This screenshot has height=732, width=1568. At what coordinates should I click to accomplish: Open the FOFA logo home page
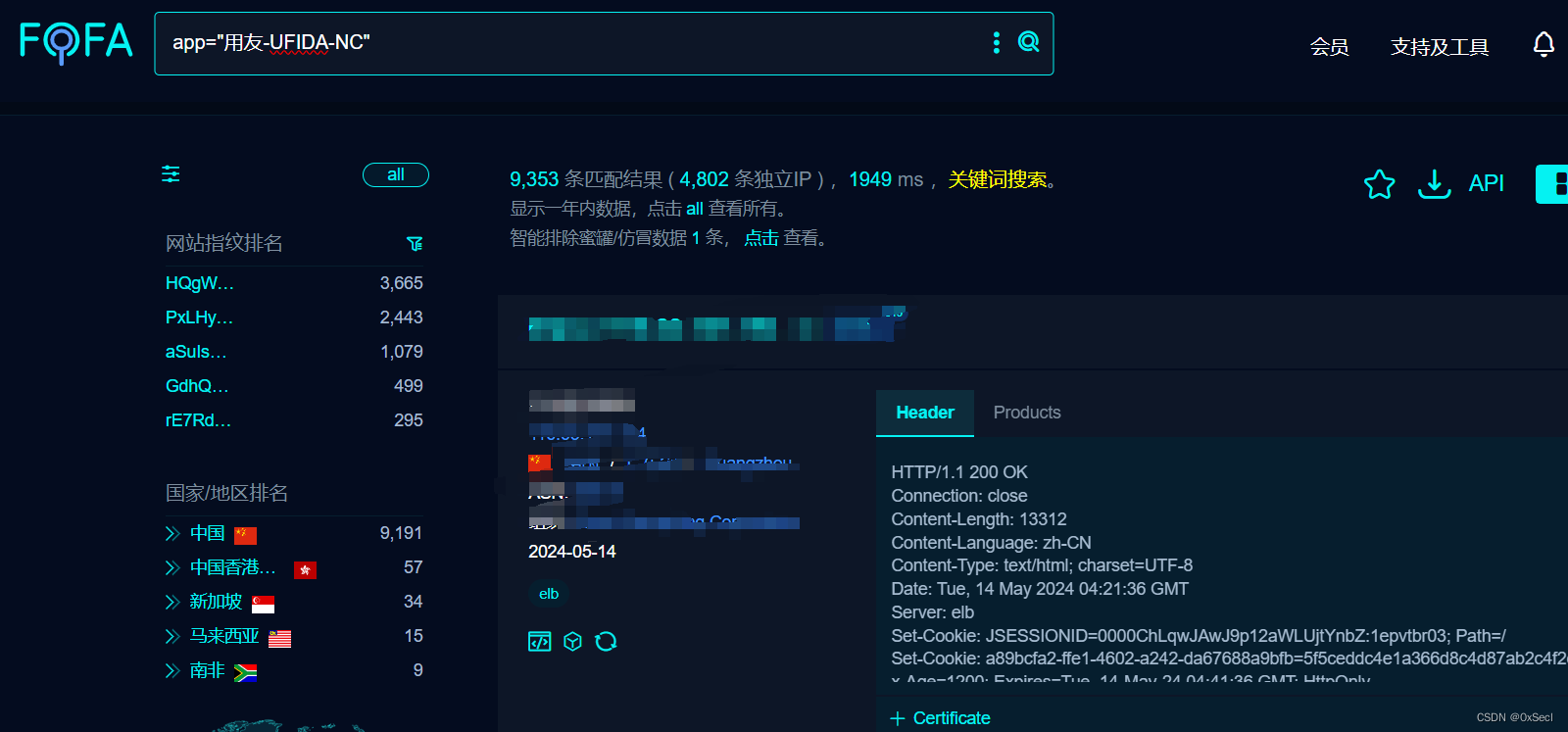coord(75,42)
